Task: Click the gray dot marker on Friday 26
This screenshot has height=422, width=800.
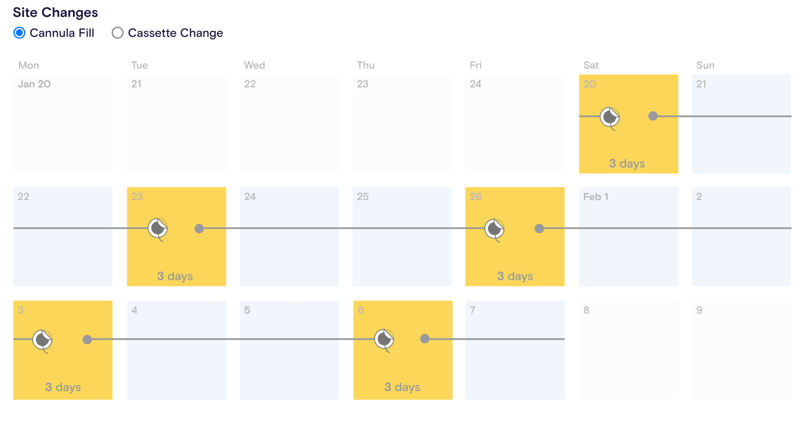Action: tap(539, 229)
